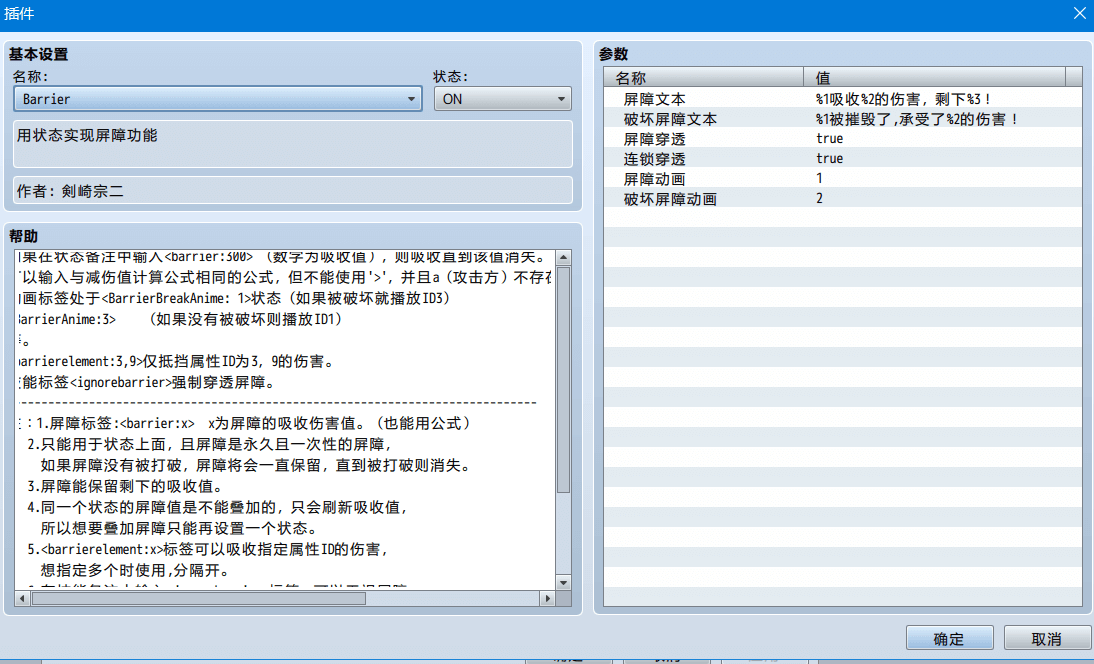Click help line starting 5.<barrierelement:x>
The height and width of the screenshot is (664, 1094).
(208, 549)
